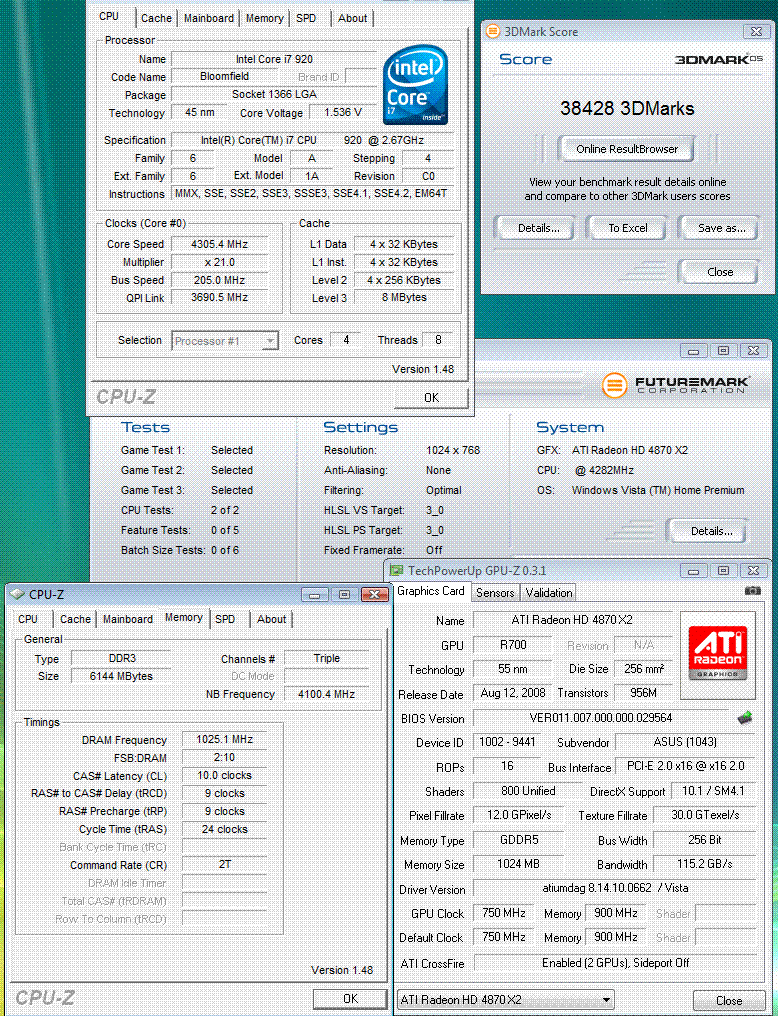Screen dimensions: 778x1016
Task: Open SPD tab in lower CPU-Z window
Action: coord(225,619)
